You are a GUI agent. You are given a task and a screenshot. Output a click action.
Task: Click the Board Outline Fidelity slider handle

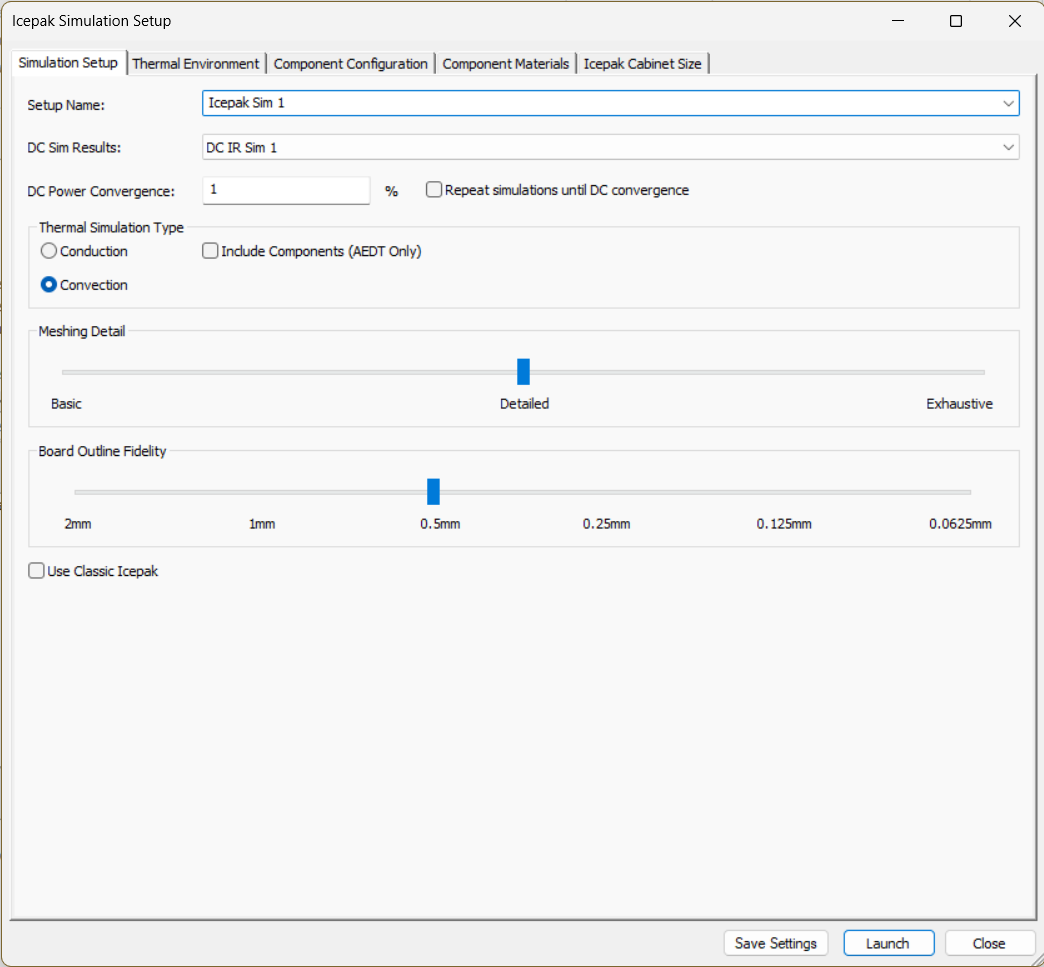click(433, 492)
